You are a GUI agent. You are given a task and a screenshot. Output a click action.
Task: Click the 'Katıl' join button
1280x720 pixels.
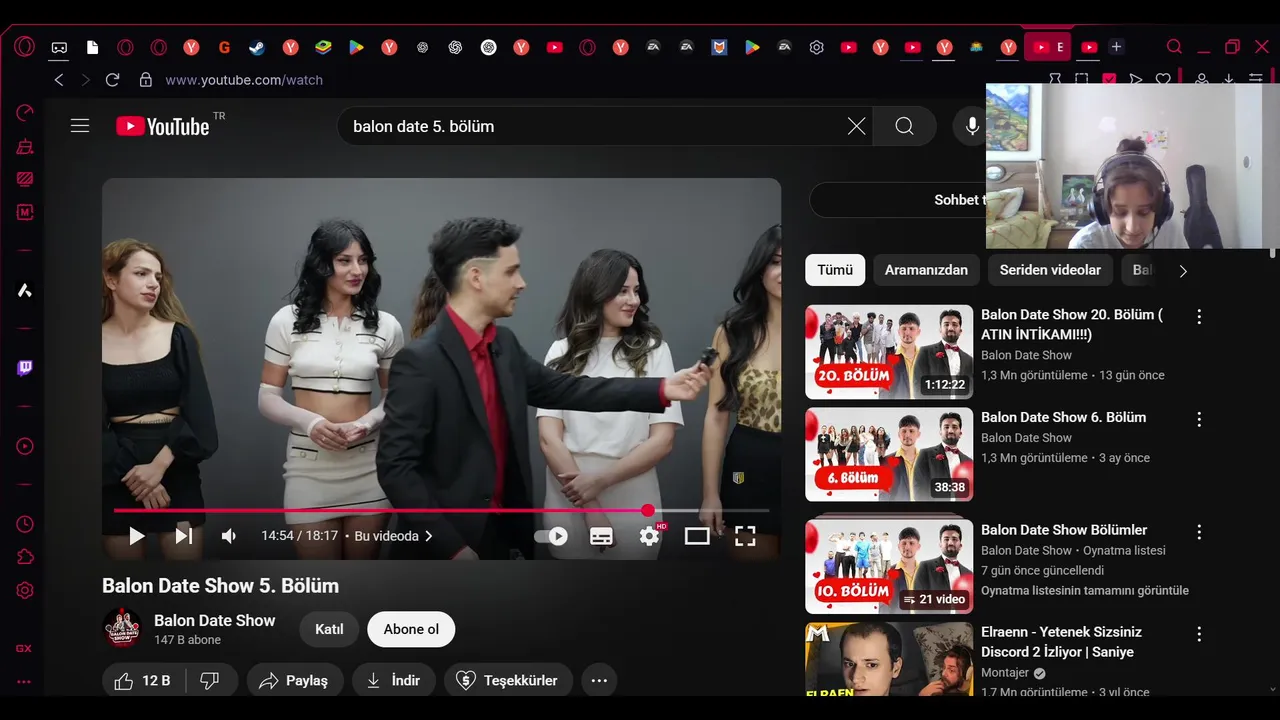[329, 629]
